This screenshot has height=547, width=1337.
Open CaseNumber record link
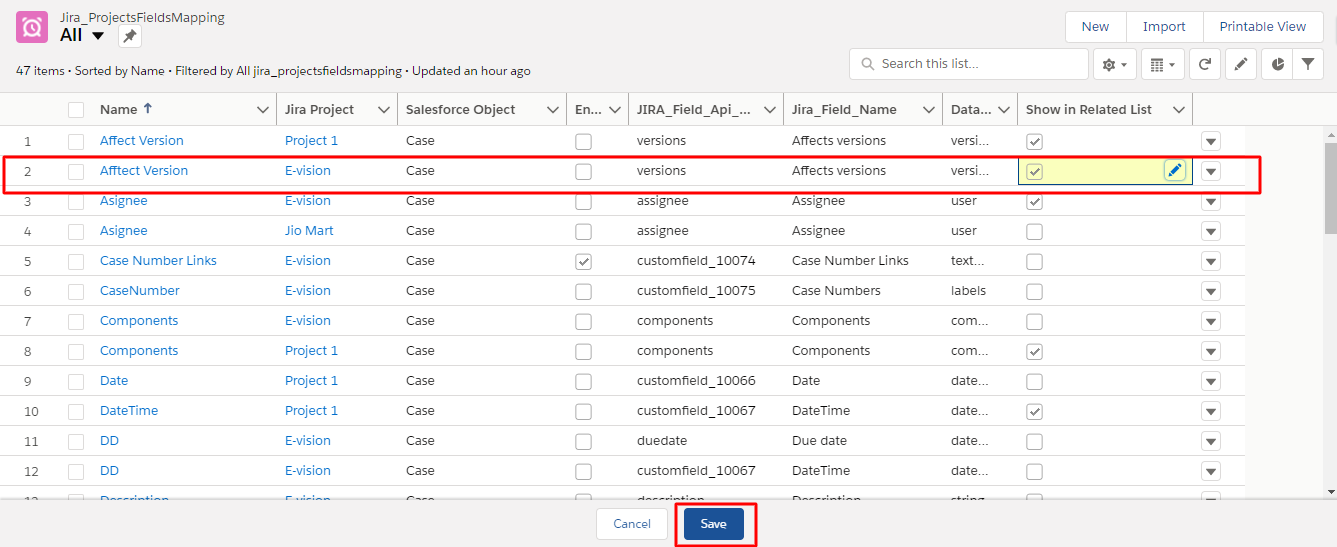140,291
